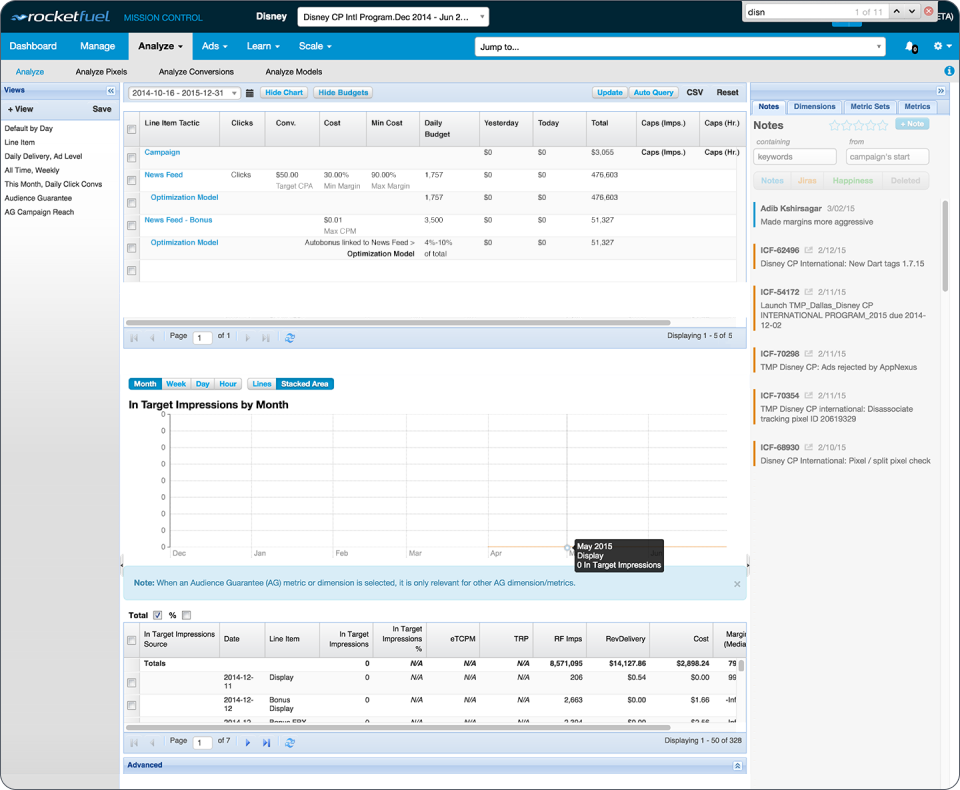Open the Metric Sets tab
This screenshot has height=790, width=960.
[870, 107]
